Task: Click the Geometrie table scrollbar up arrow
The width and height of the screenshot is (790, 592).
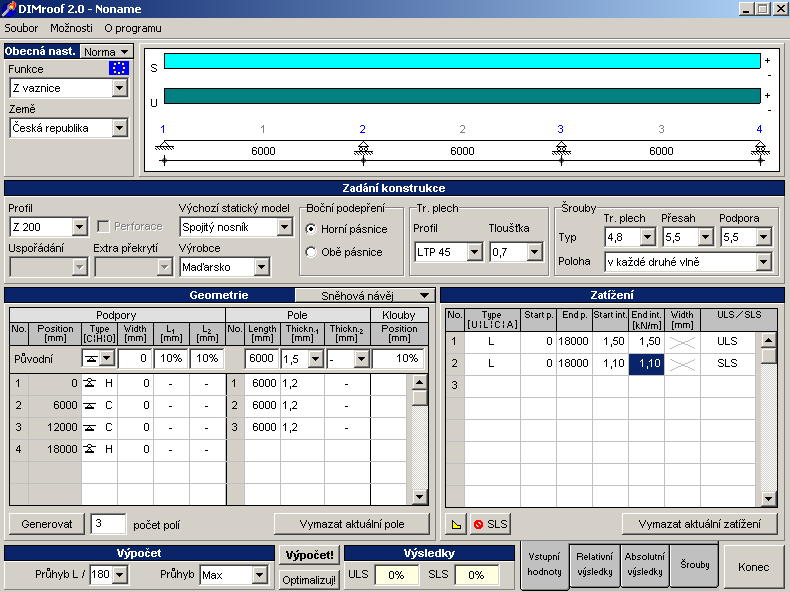Action: 419,382
